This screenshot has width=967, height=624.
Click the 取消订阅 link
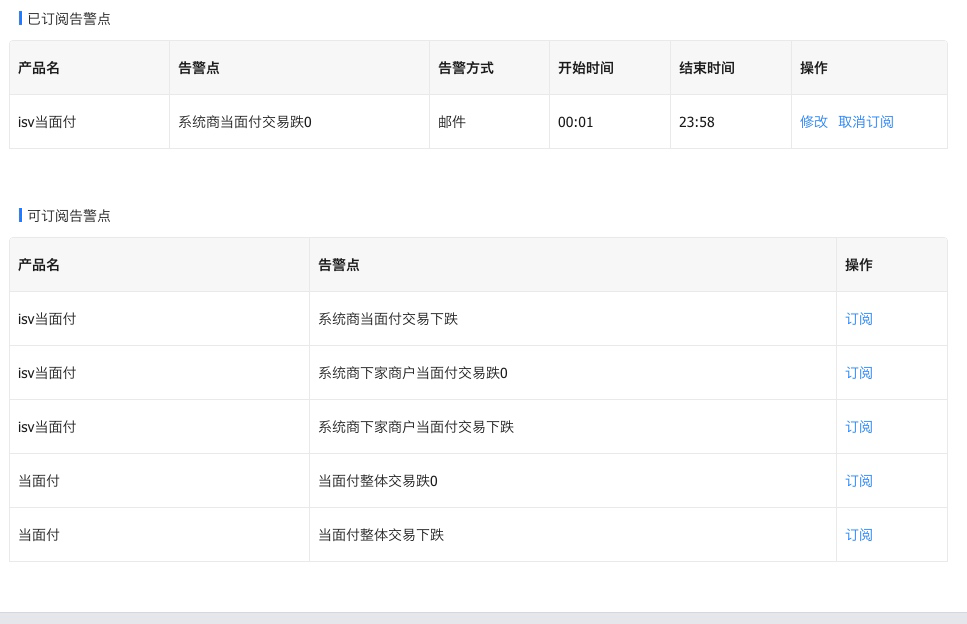[x=865, y=122]
